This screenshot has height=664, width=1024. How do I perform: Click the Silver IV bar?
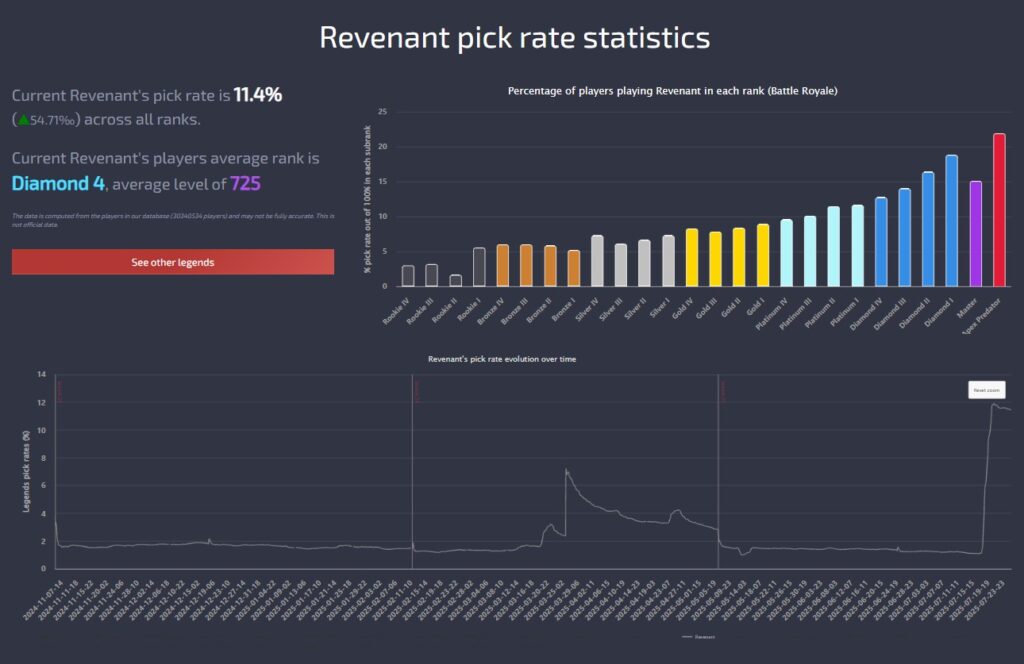[x=597, y=261]
